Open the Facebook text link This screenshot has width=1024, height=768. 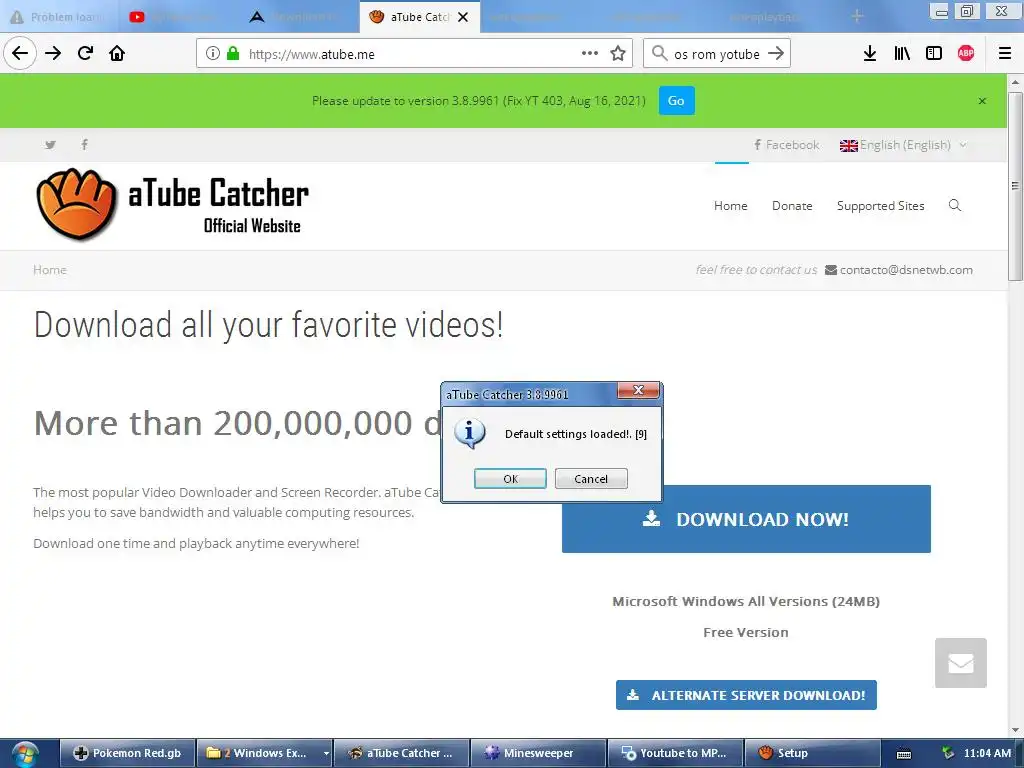click(786, 145)
